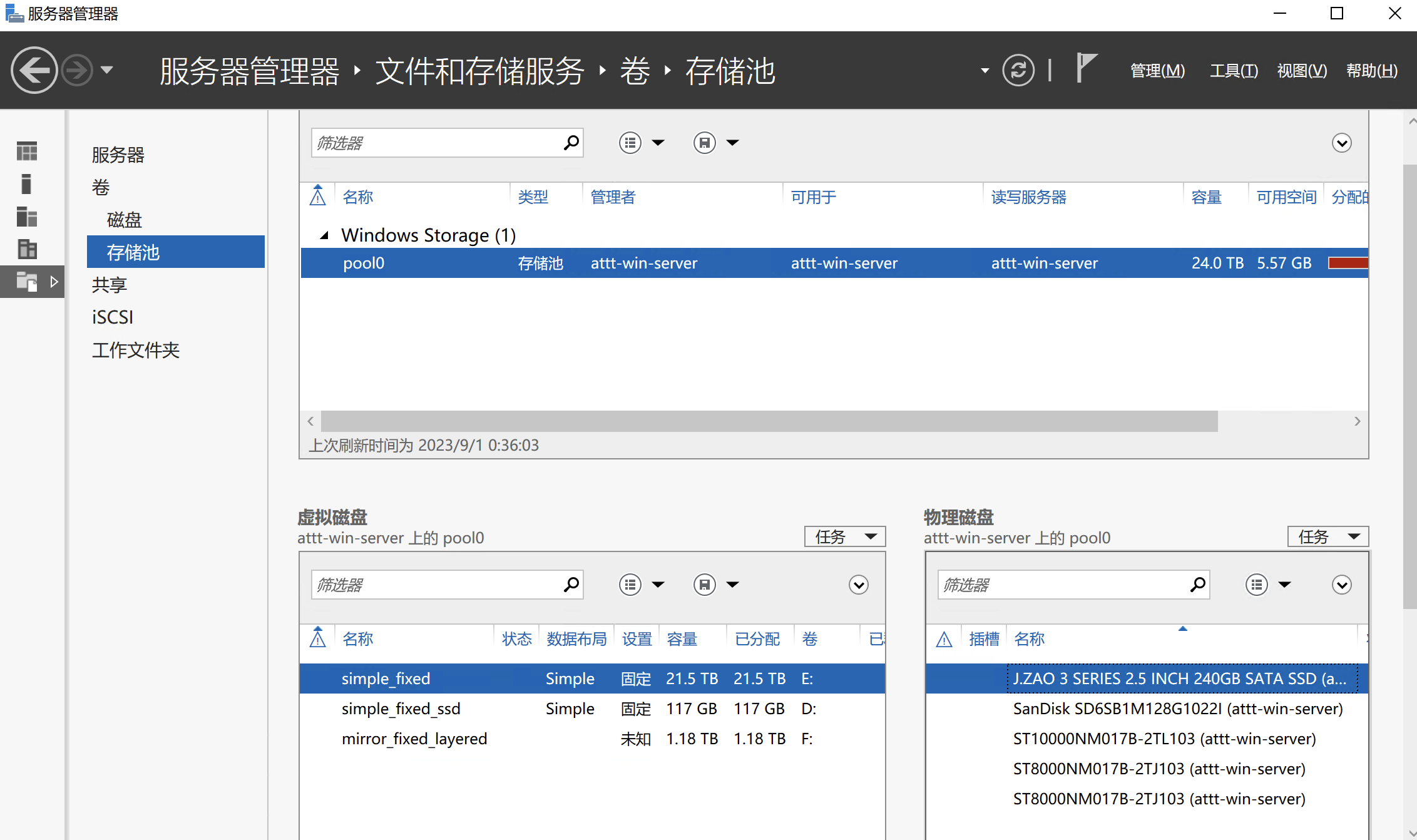Open dropdown arrow left of refresh icon
1417x840 pixels.
click(985, 71)
